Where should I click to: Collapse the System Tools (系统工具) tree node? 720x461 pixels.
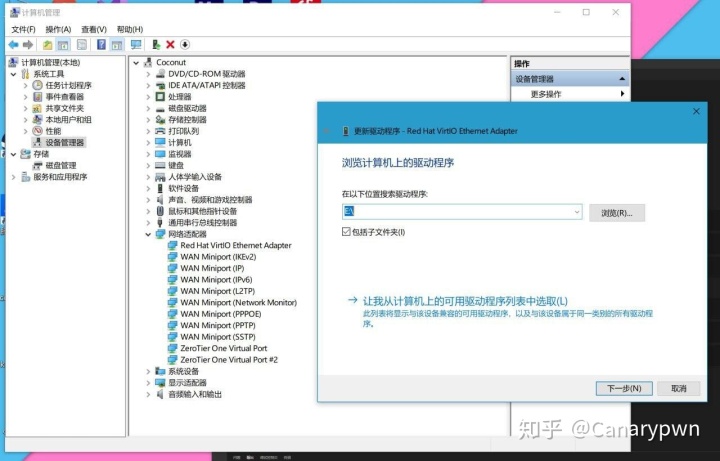click(x=14, y=74)
